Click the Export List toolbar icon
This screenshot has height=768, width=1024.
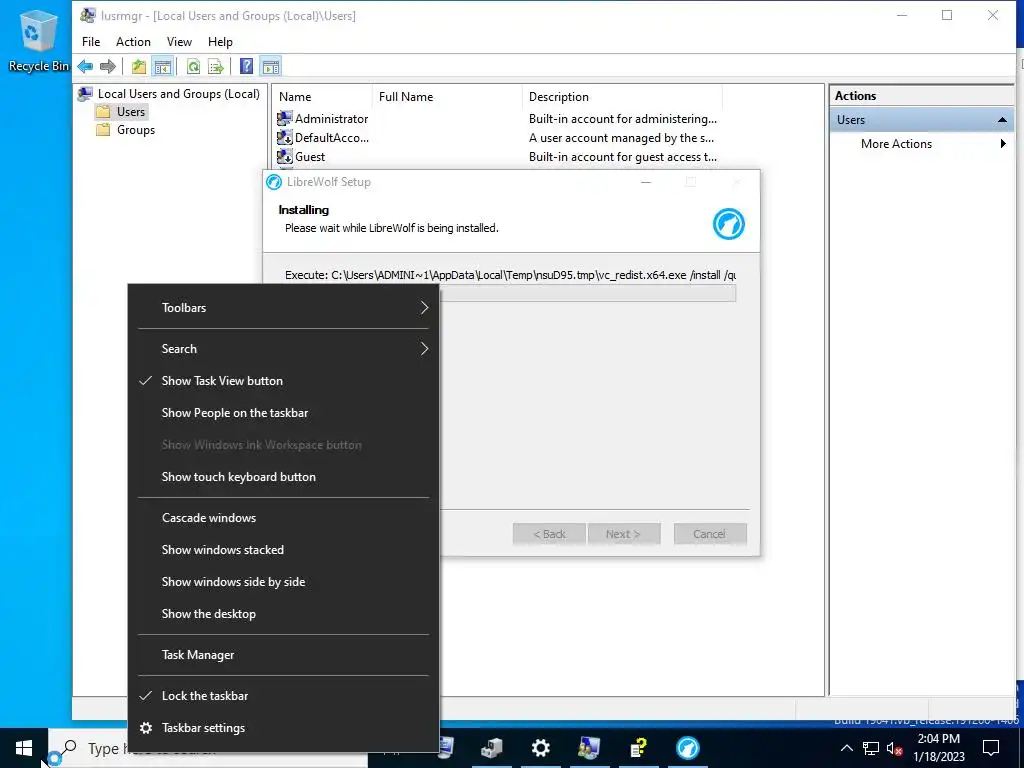(x=216, y=66)
